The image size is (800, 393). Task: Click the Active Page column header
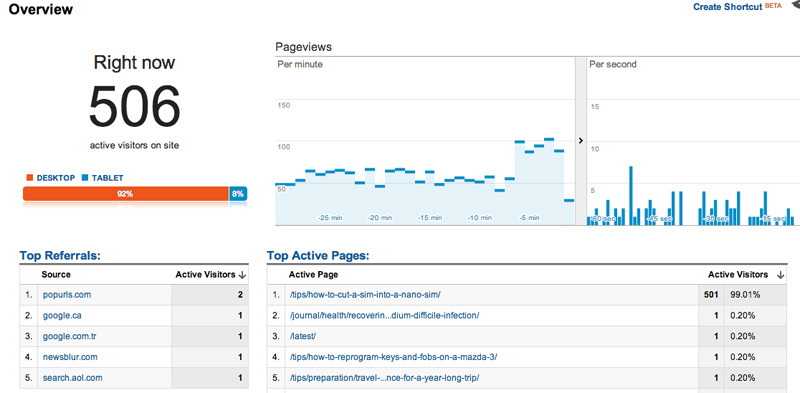pyautogui.click(x=313, y=275)
